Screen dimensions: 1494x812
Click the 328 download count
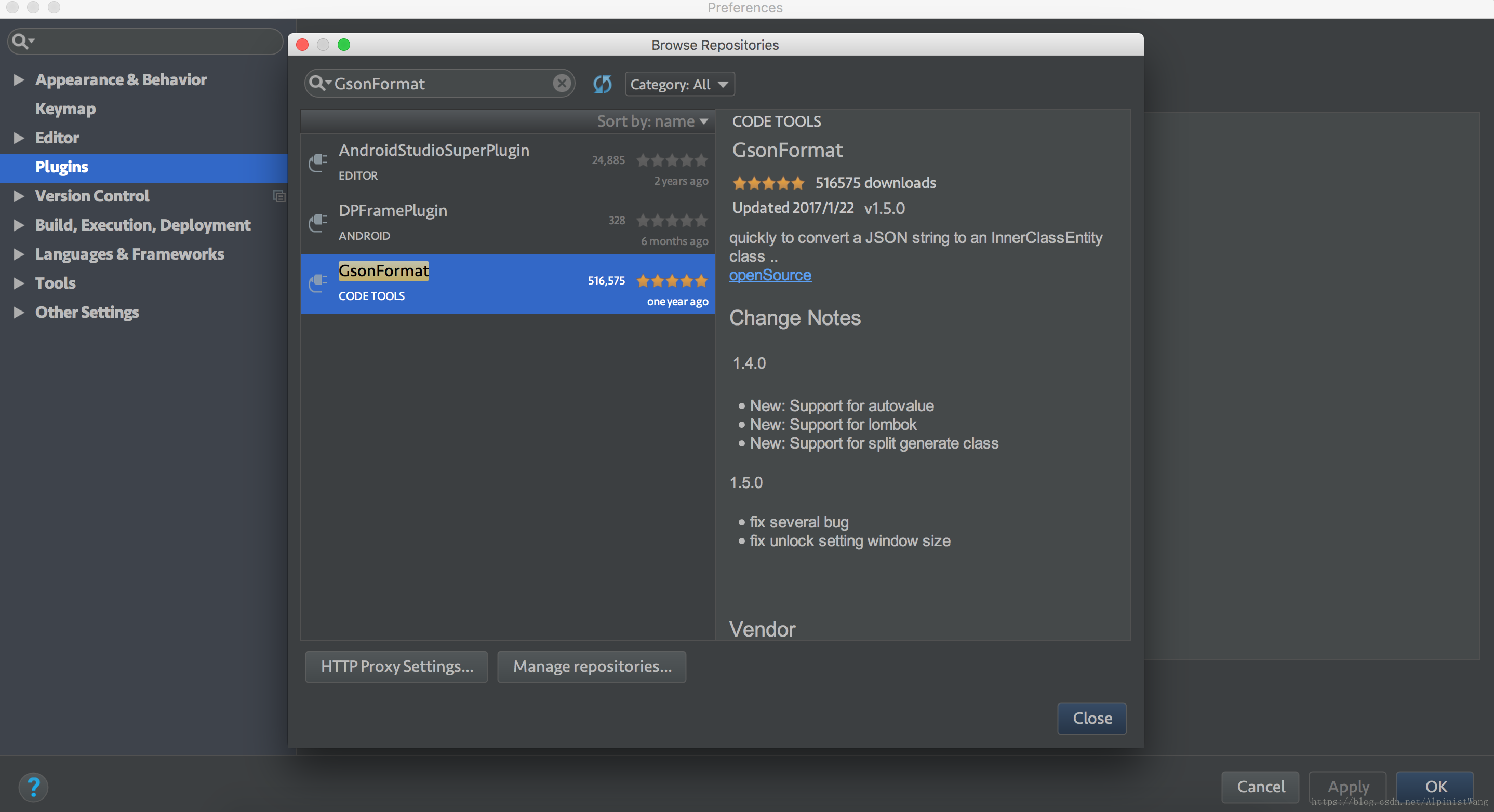617,221
